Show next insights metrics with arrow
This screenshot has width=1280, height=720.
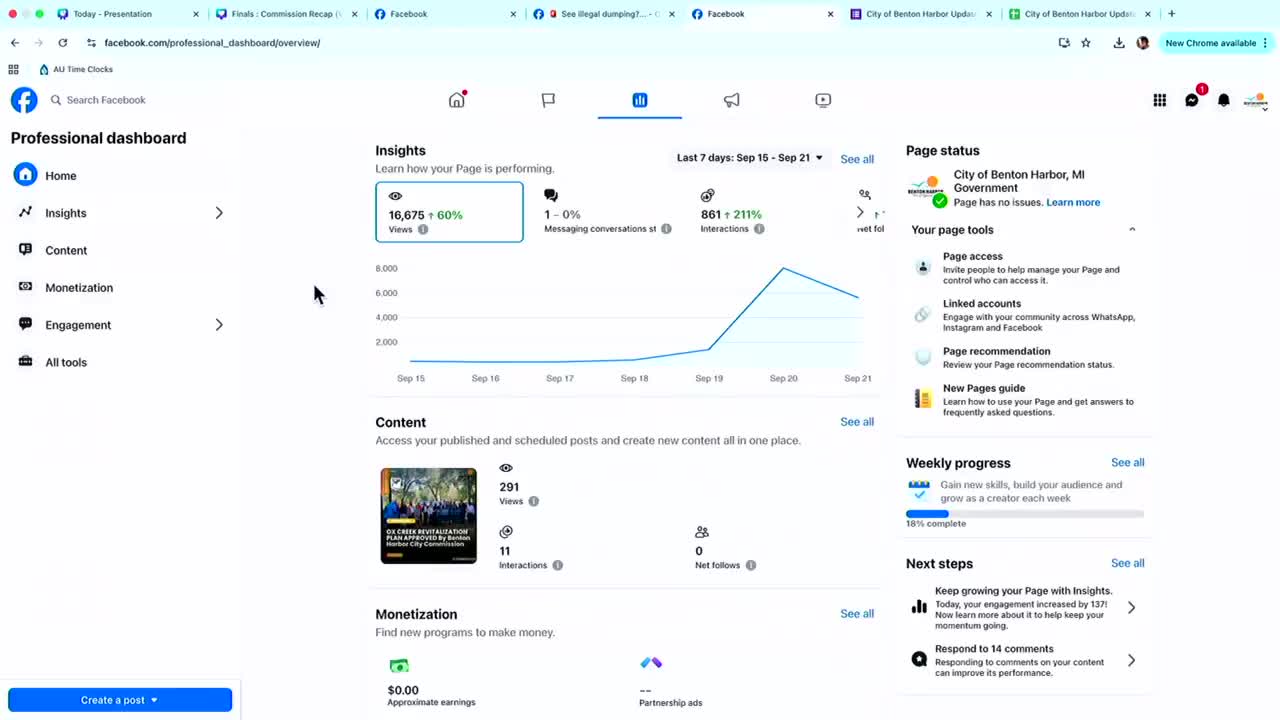click(x=860, y=212)
